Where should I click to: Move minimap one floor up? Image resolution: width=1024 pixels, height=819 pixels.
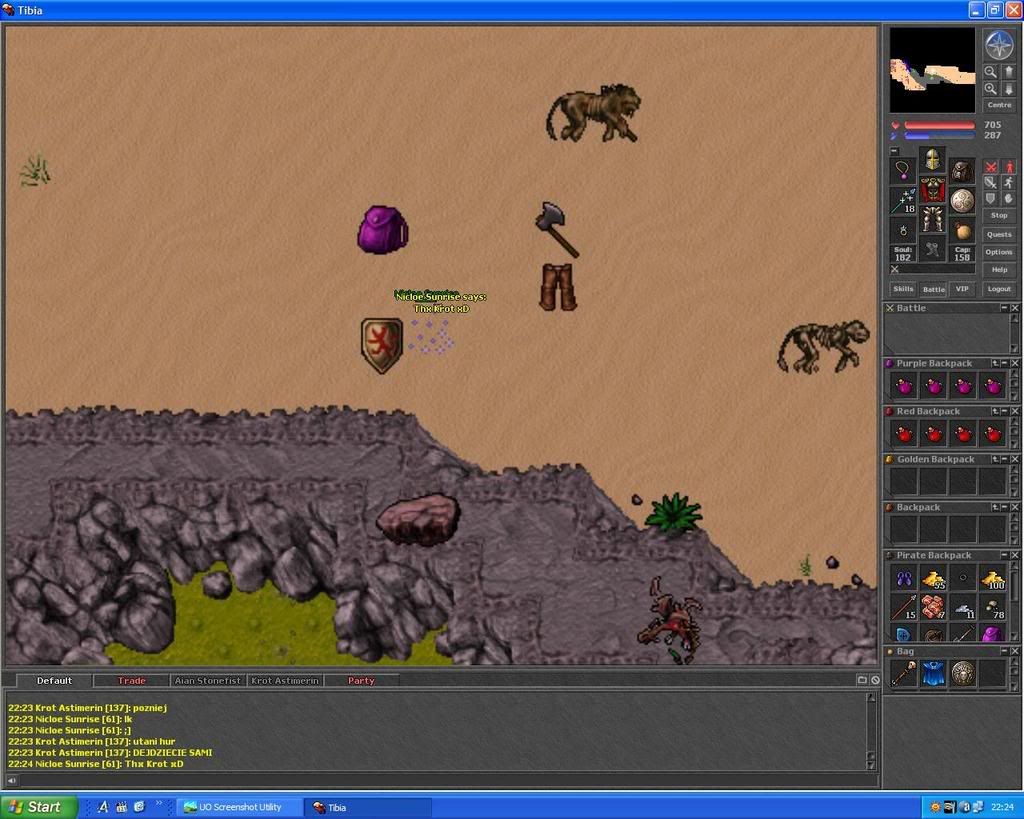click(x=1009, y=72)
